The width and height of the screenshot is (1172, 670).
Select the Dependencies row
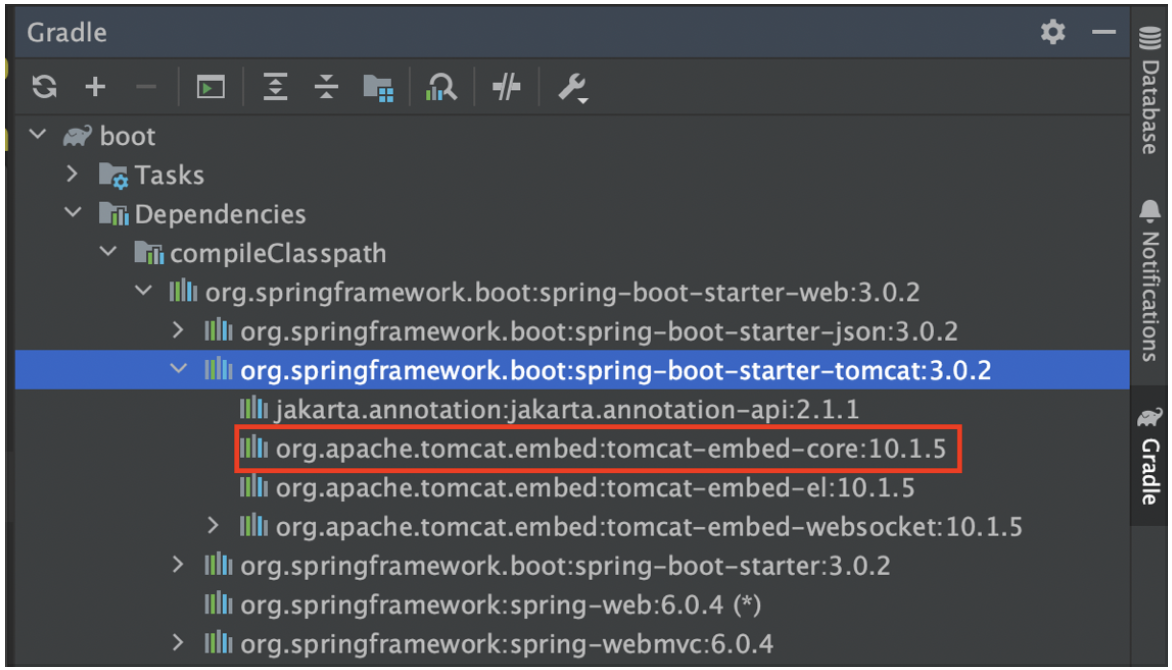click(x=573, y=214)
